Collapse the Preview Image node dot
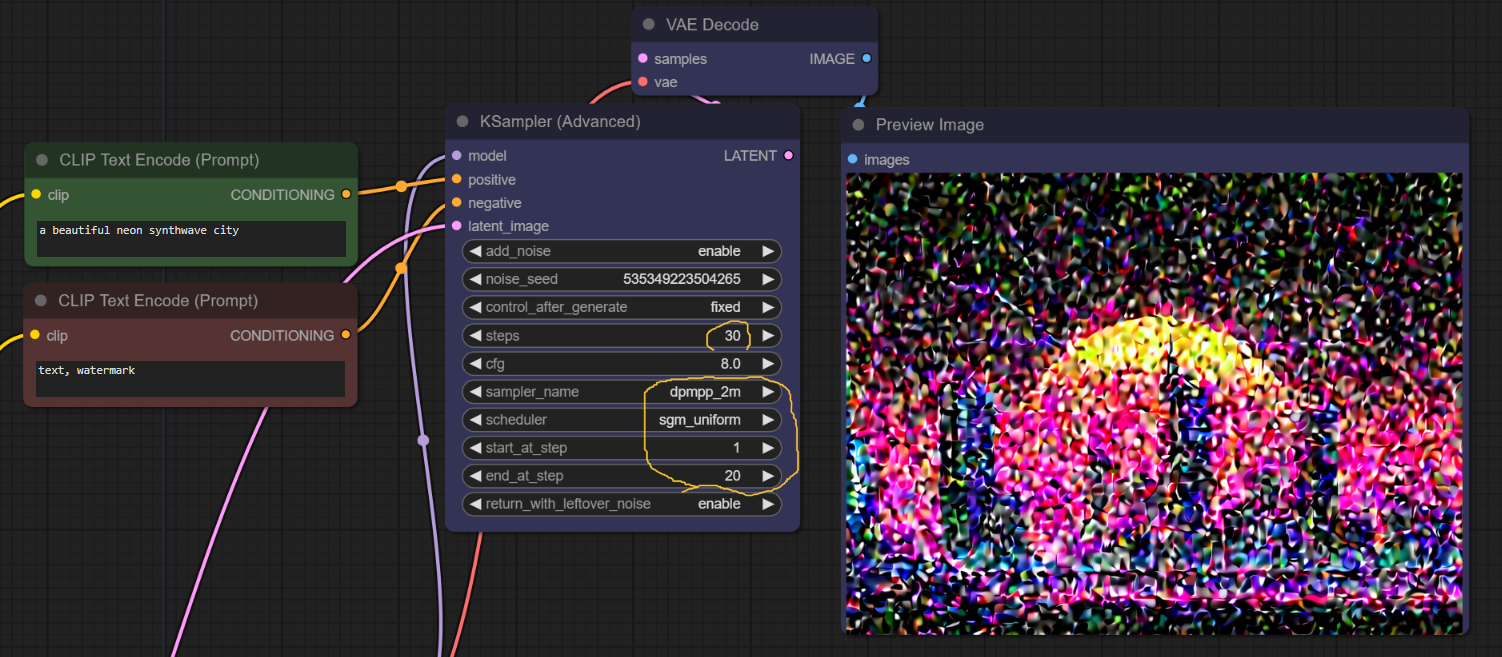 coord(858,125)
